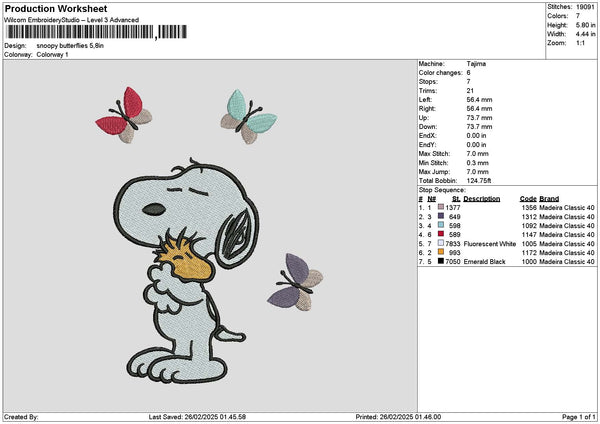
Task: Click the Width value 4.44 in
Action: pos(585,34)
